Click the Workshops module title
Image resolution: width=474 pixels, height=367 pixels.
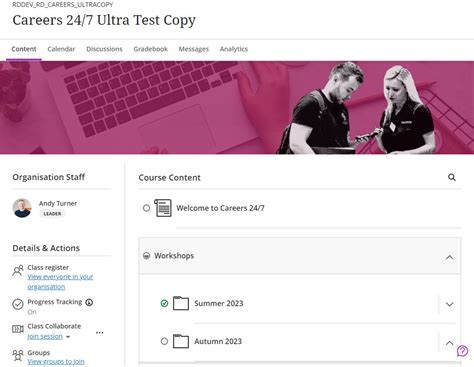tap(174, 256)
